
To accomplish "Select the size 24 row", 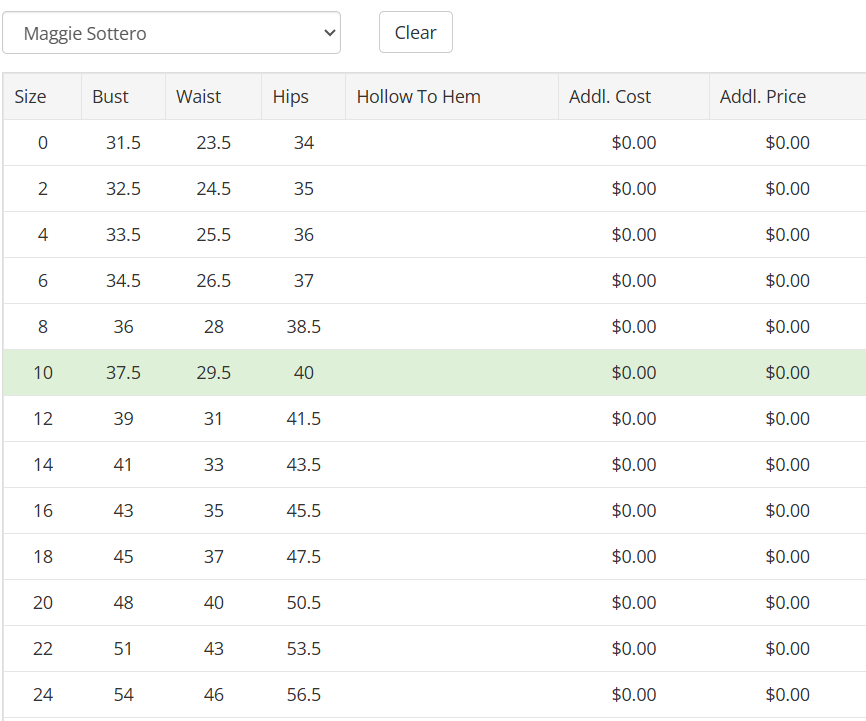I will [x=43, y=695].
